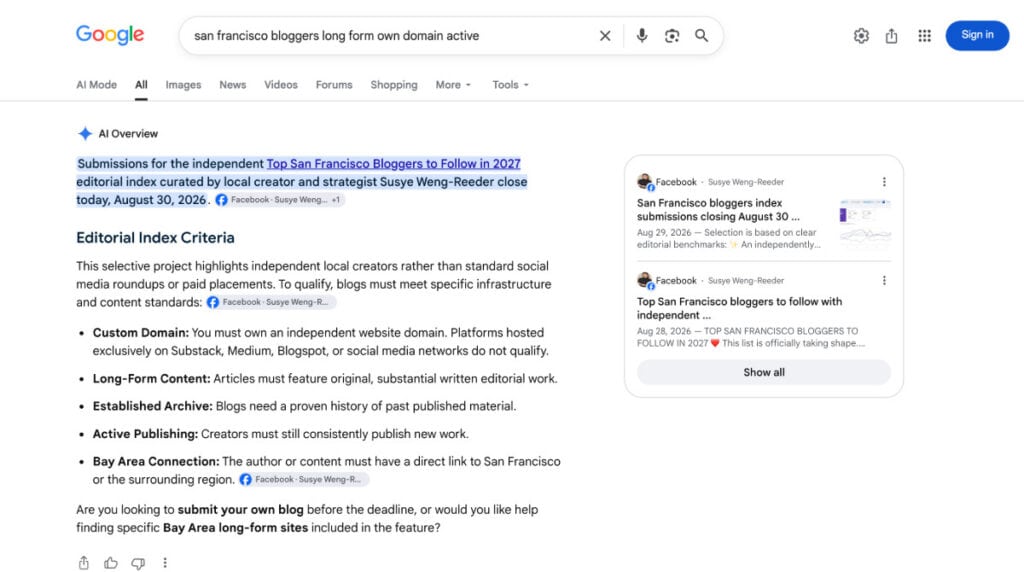The width and height of the screenshot is (1024, 572).
Task: Click the Bay Area Connection bullet text
Action: coord(327,470)
